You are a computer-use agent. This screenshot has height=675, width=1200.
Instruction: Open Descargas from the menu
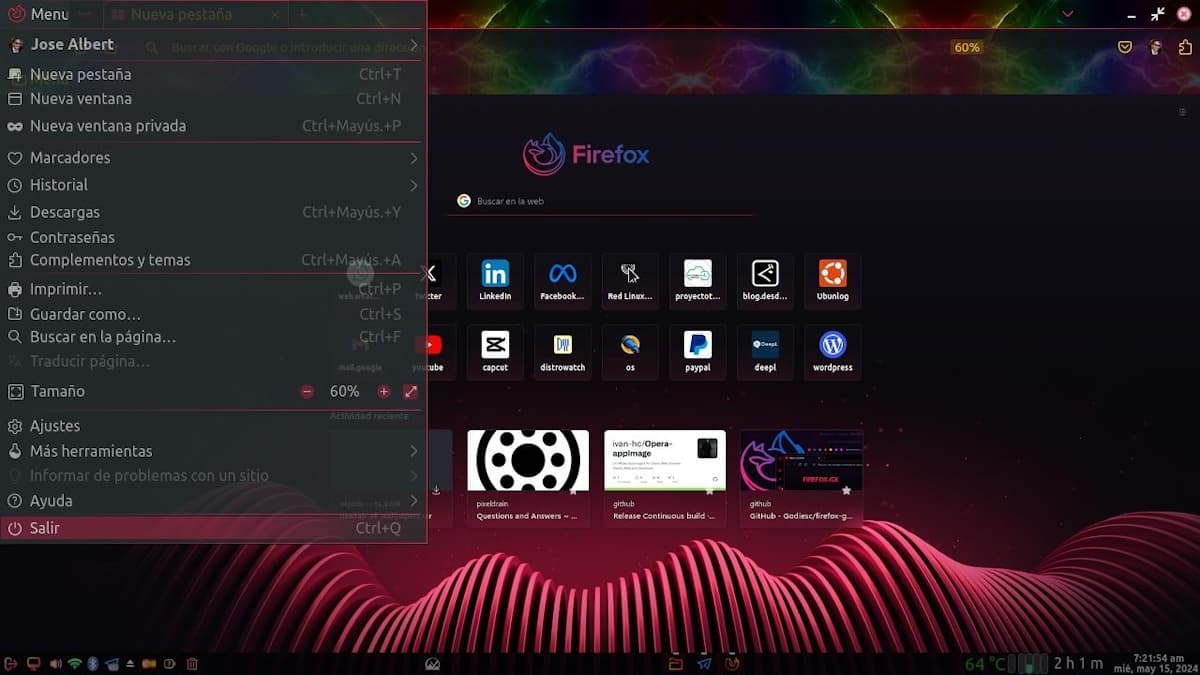(x=214, y=212)
